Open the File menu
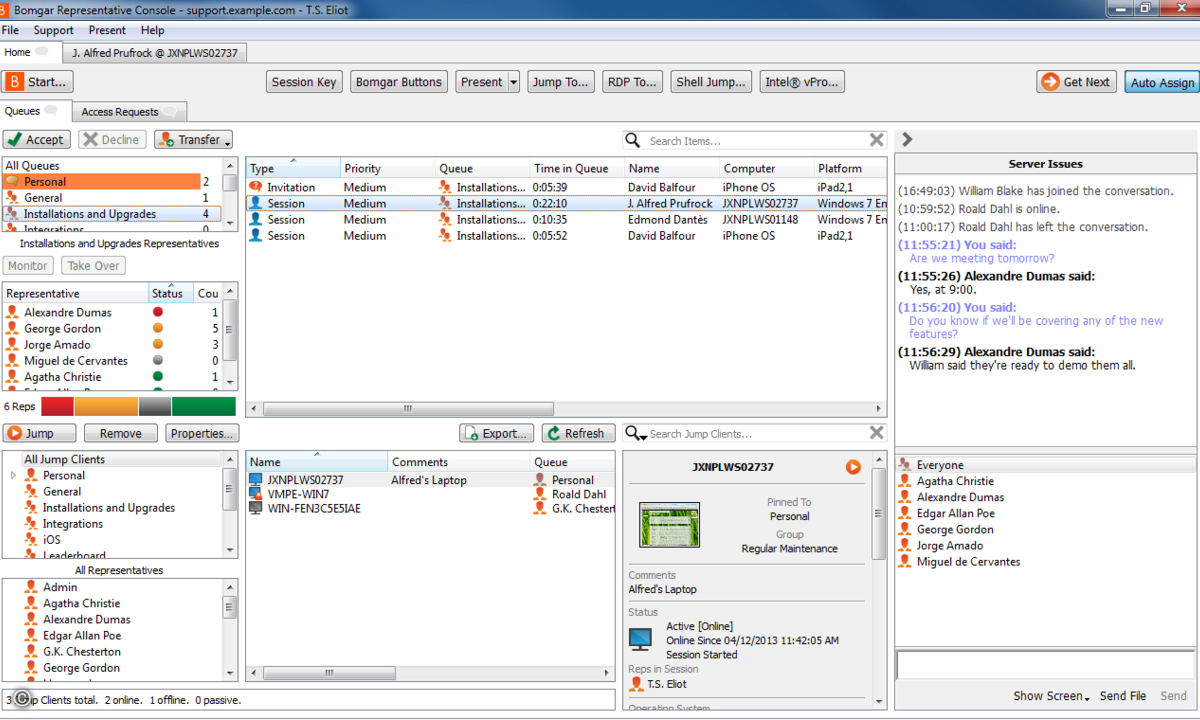 (x=10, y=31)
